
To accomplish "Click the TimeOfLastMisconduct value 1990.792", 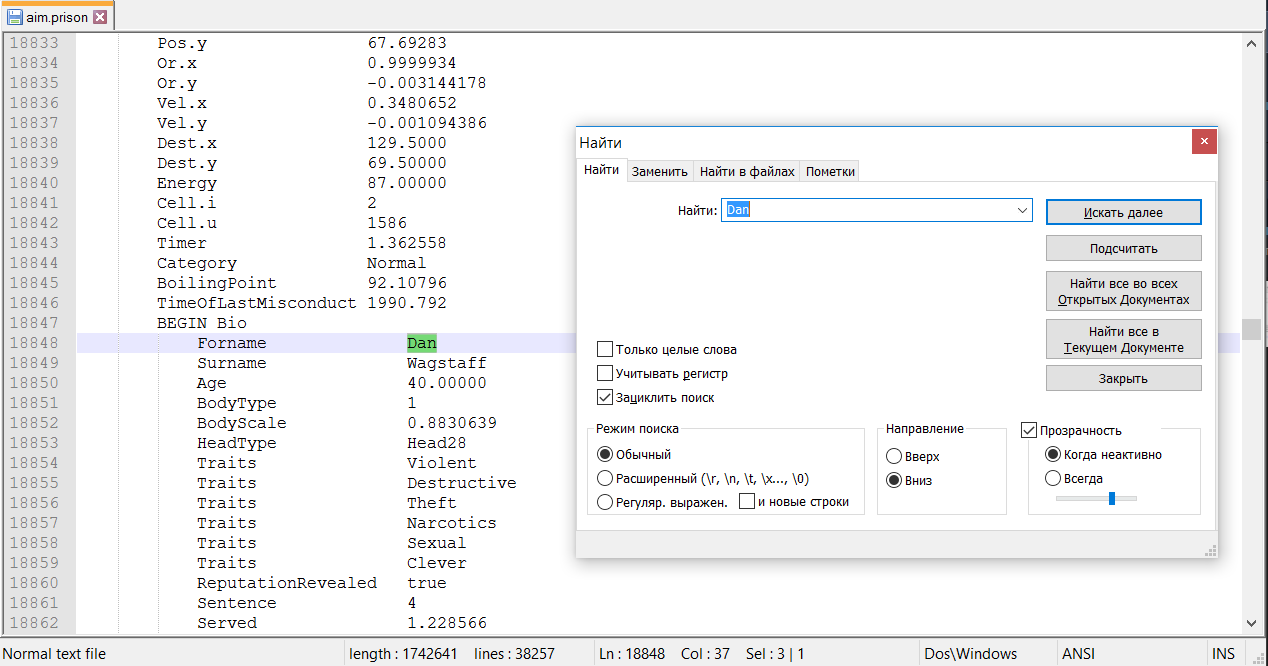I will [407, 303].
